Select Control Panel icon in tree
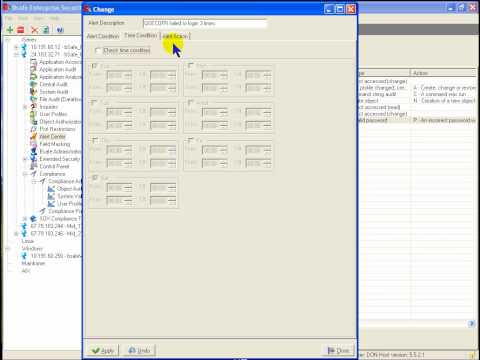 tap(33, 166)
